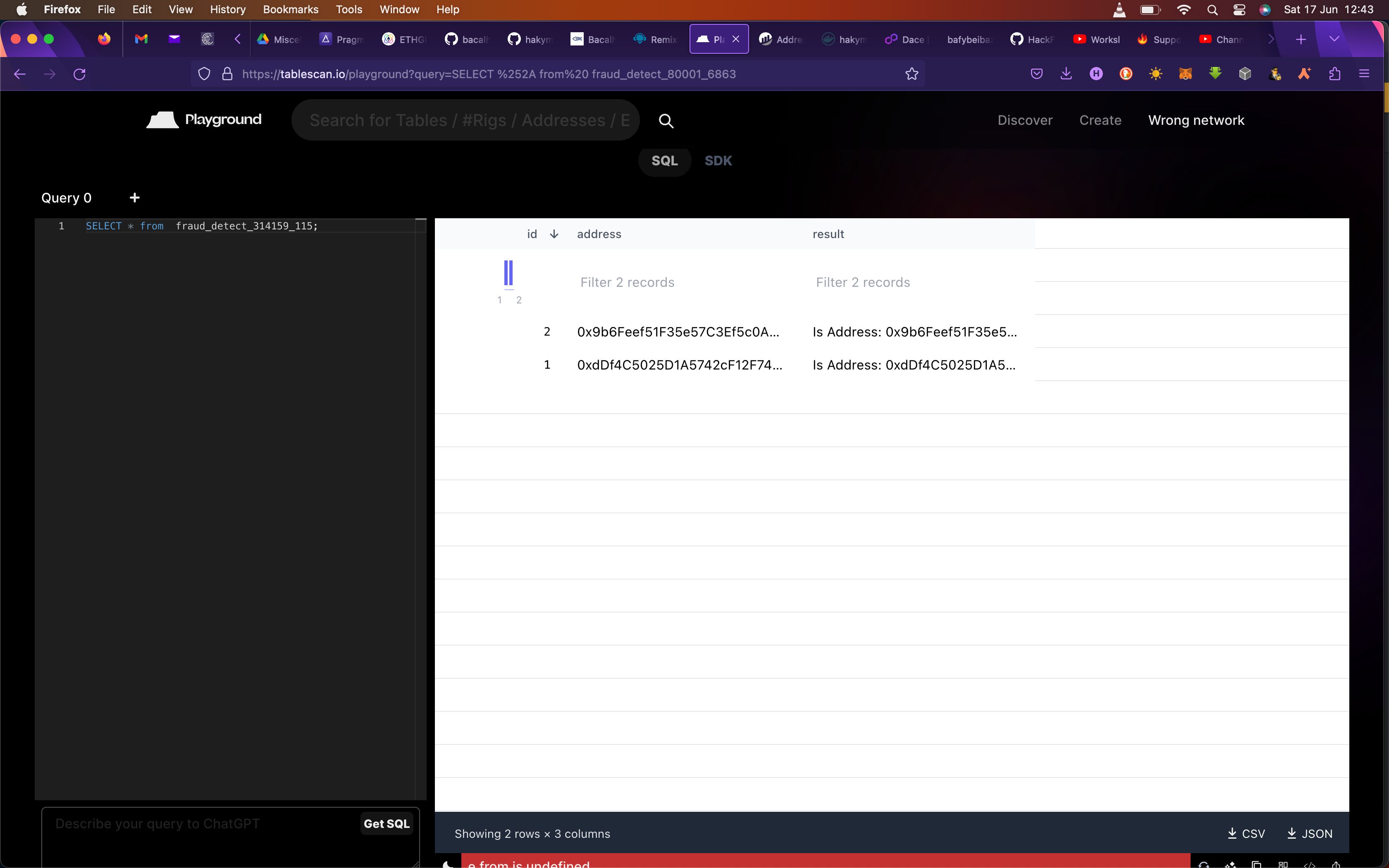Open macOS Control Center
The image size is (1389, 868).
tap(1239, 10)
